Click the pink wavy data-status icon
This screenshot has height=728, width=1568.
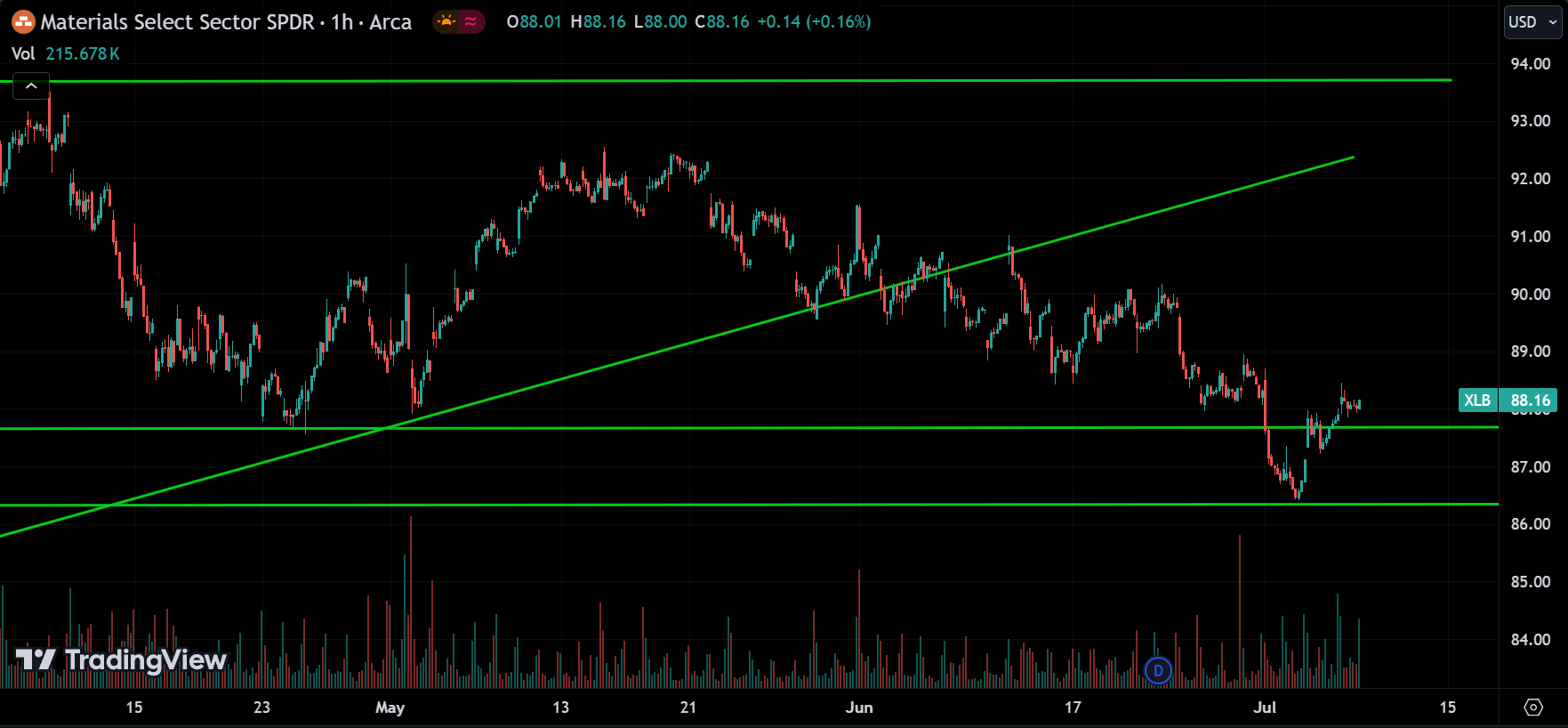coord(470,21)
